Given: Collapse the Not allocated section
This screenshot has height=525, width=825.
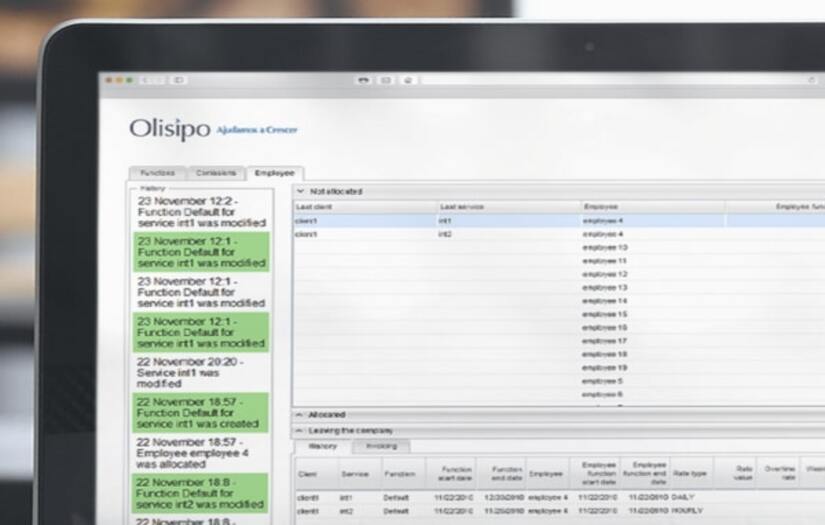Looking at the screenshot, I should (x=300, y=191).
